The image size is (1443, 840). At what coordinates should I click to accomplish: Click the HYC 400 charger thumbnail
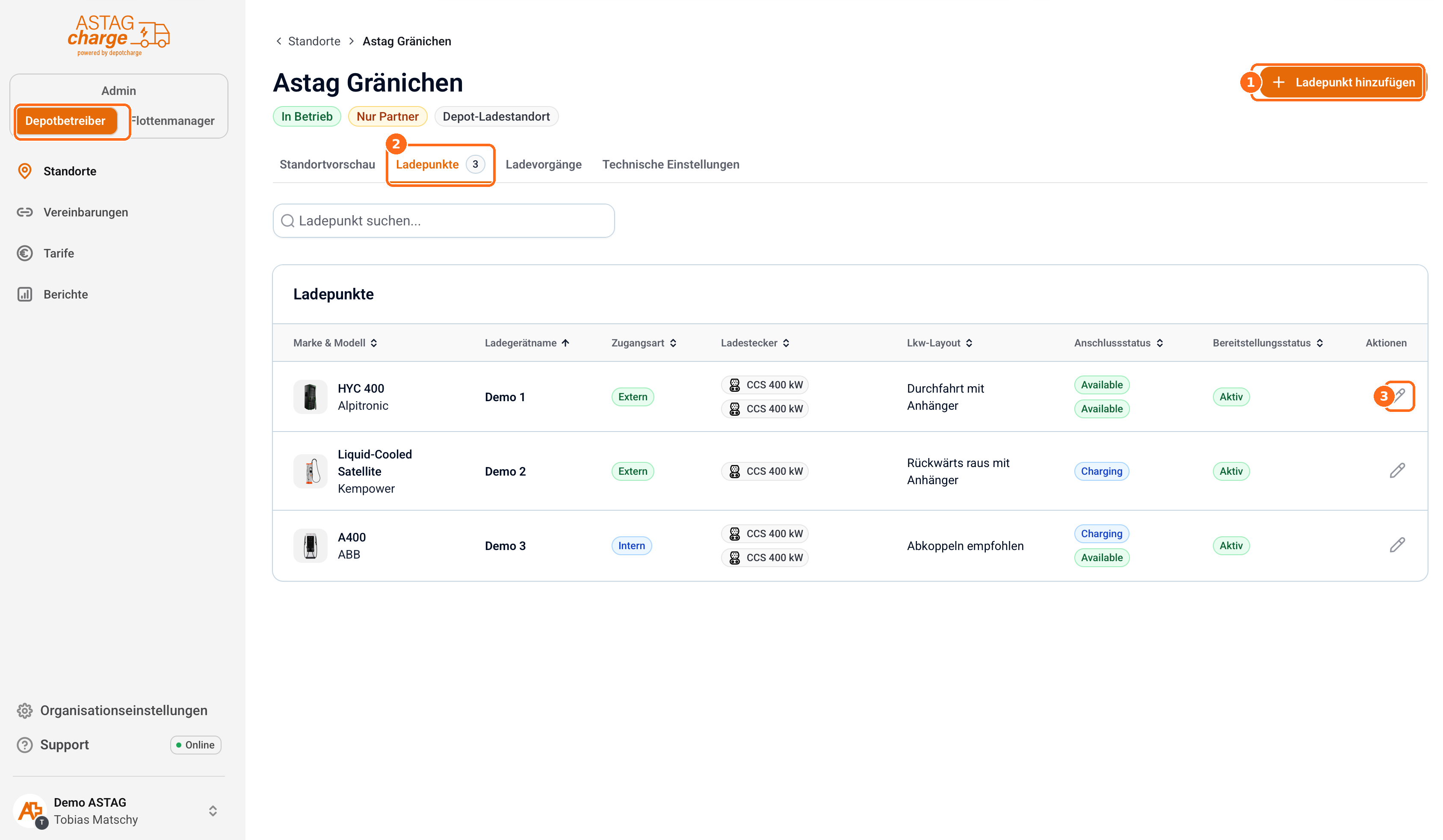tap(310, 397)
